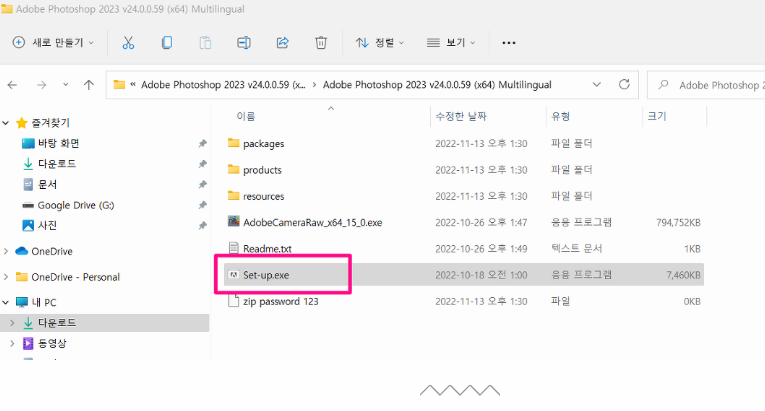
Task: Collapse the 내 PC tree node
Action: pyautogui.click(x=6, y=303)
